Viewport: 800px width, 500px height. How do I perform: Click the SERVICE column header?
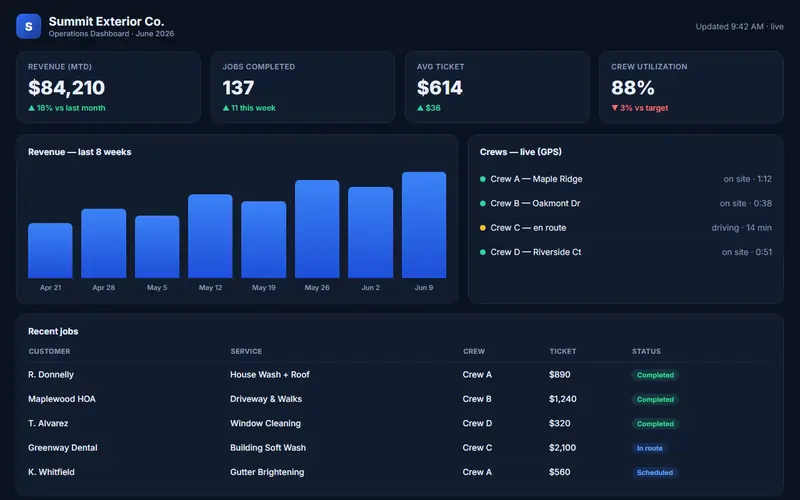(x=246, y=352)
